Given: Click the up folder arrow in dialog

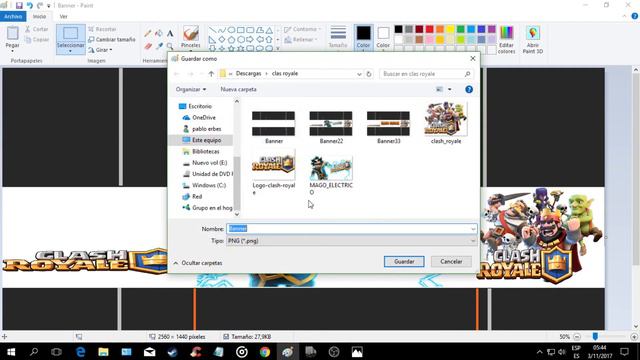Looking at the screenshot, I should (x=211, y=74).
